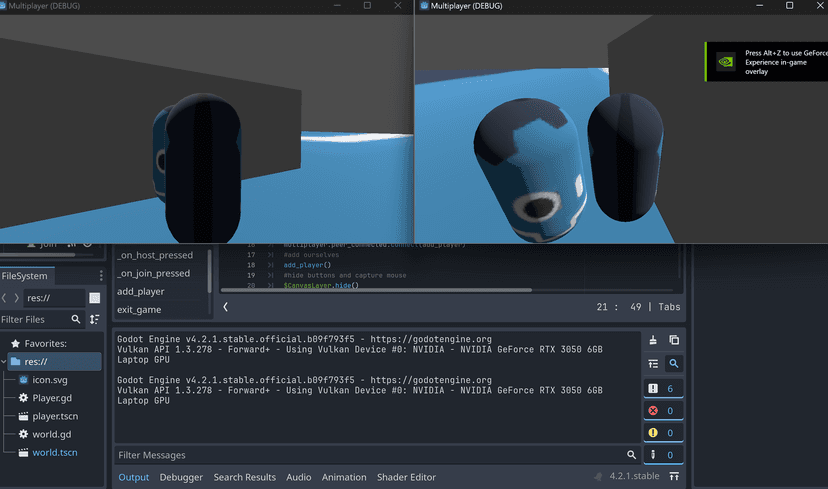Click the collapse duplicate messages icon

coord(654,364)
